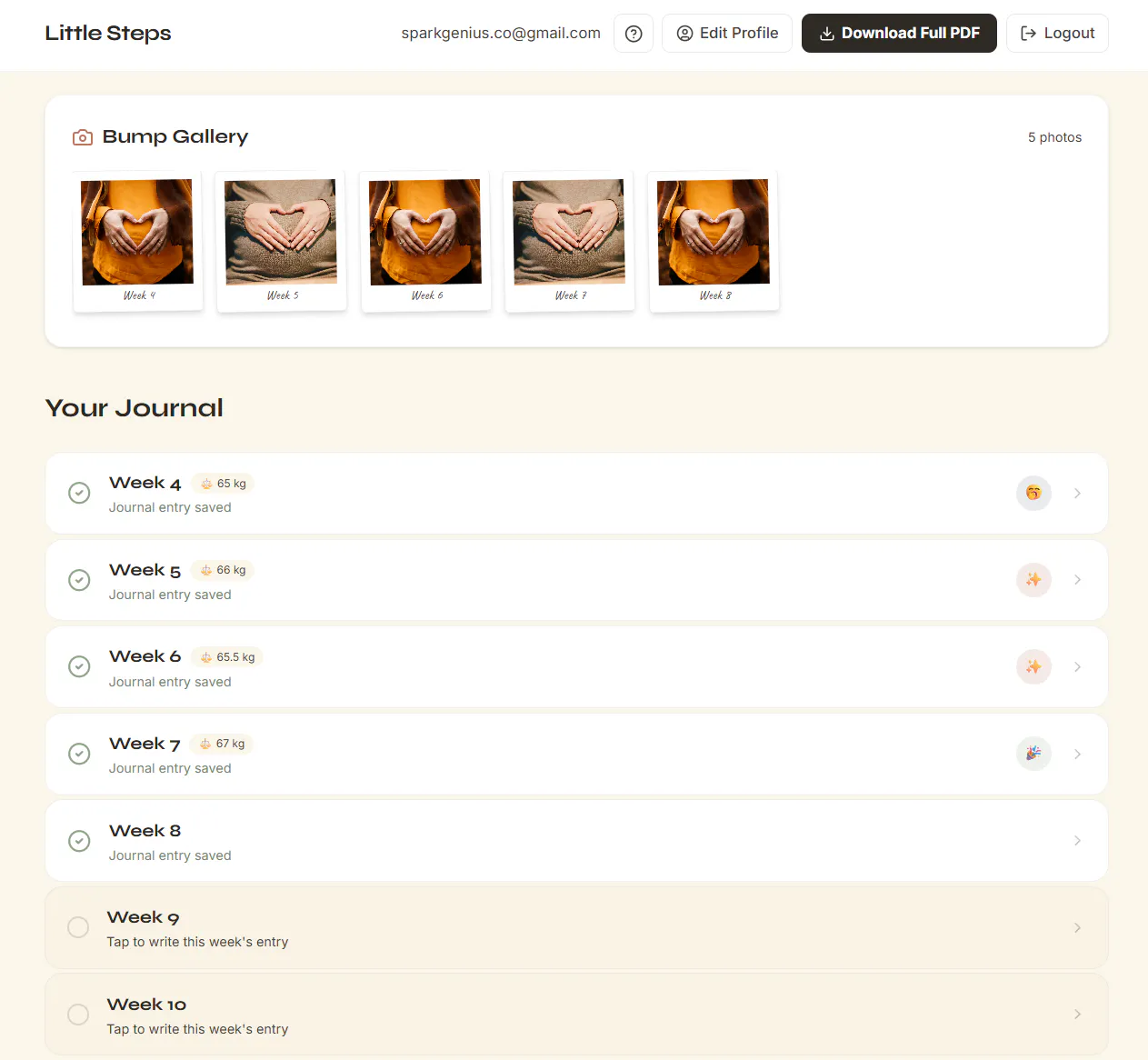Image resolution: width=1148 pixels, height=1060 pixels.
Task: Click the Your Journal heading
Action: [x=135, y=408]
